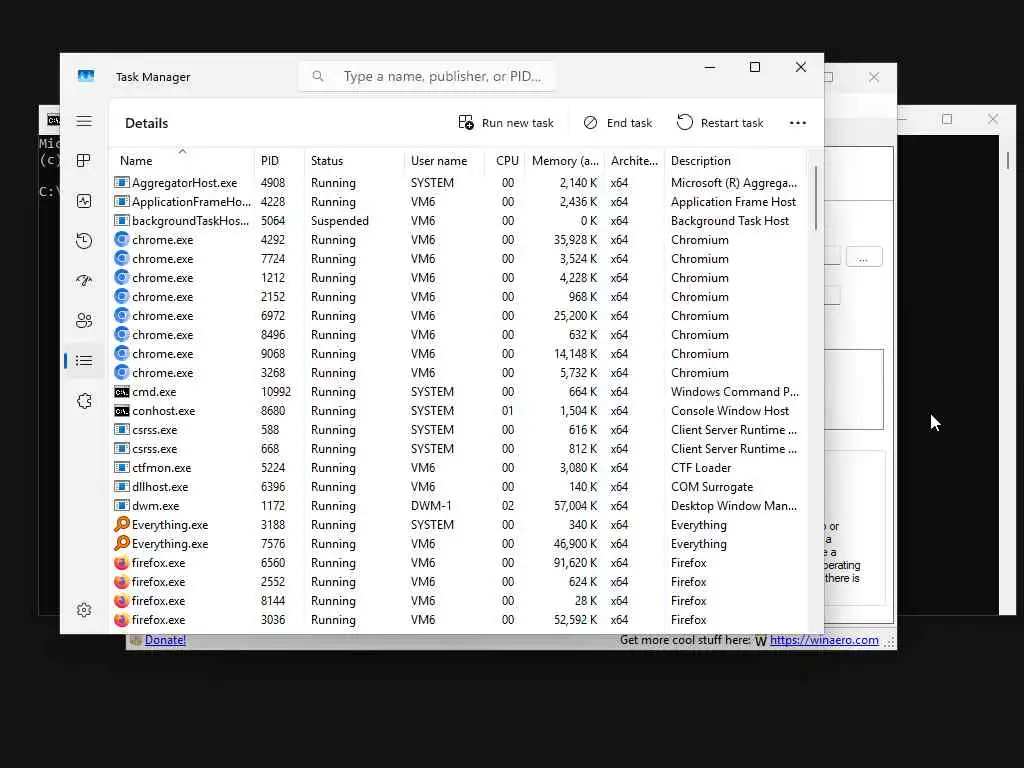Click the search magnifier icon

point(318,76)
